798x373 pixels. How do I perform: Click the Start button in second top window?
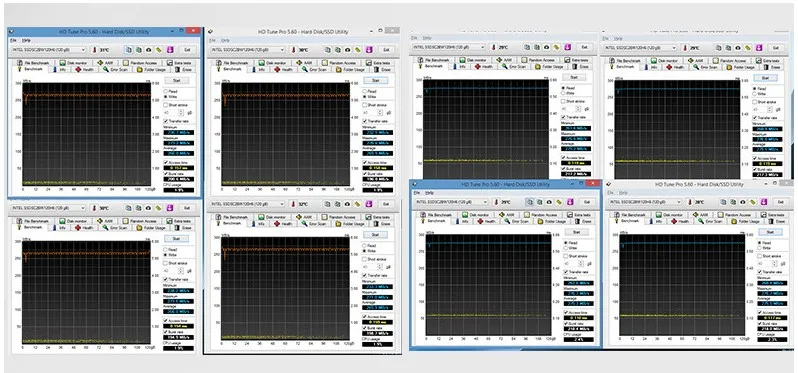(x=376, y=80)
